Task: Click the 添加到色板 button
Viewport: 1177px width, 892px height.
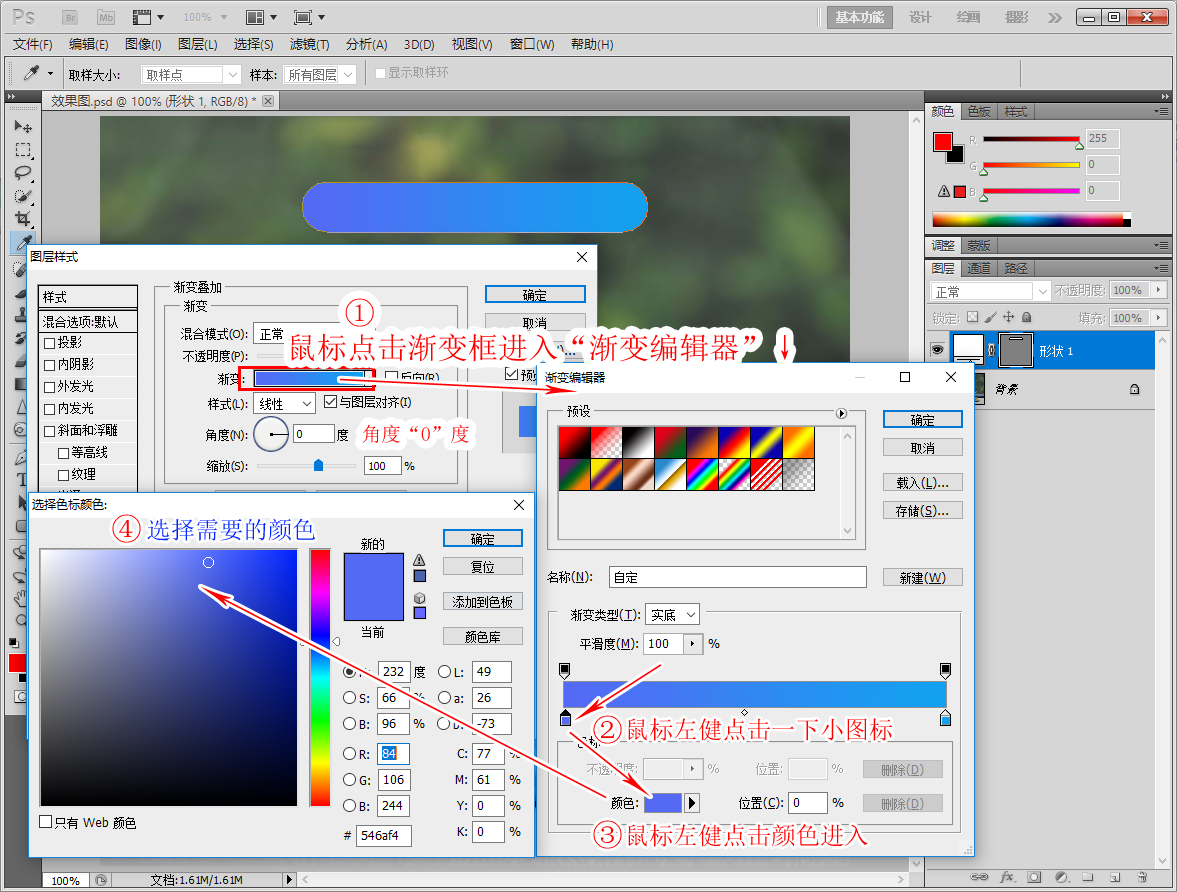Action: tap(482, 602)
